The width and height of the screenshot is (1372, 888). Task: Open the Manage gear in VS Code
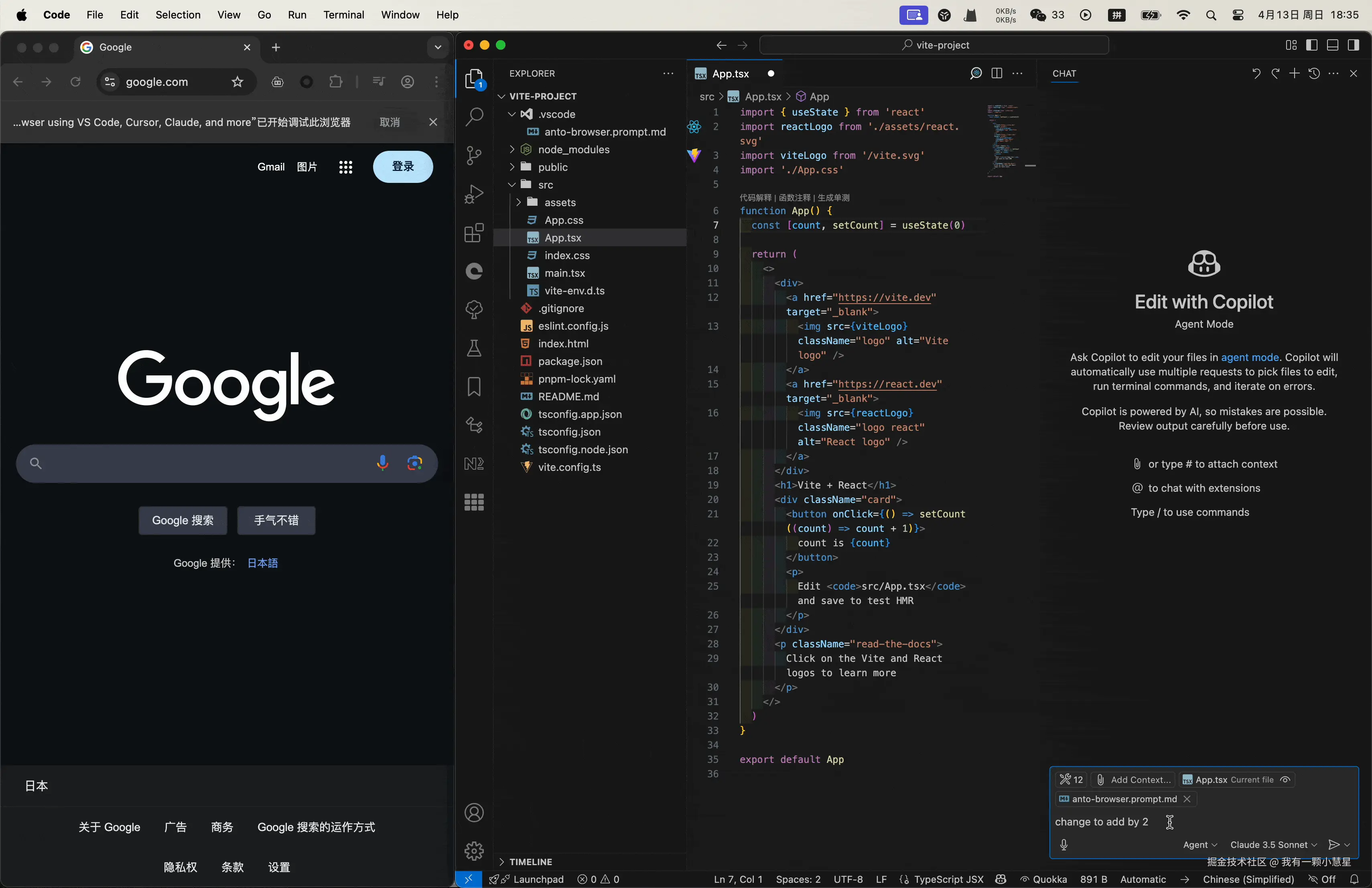[x=474, y=851]
